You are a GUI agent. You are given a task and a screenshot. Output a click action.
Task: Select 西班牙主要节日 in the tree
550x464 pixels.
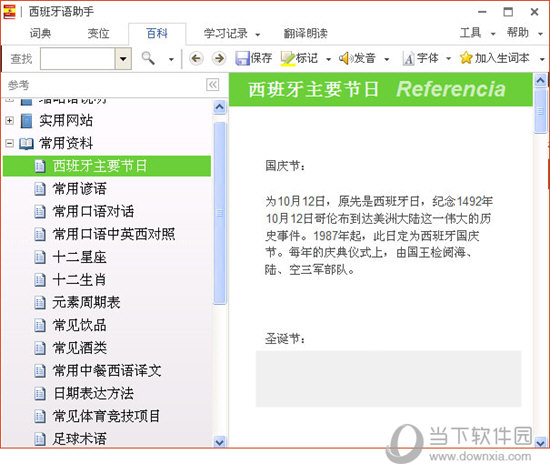tap(107, 166)
